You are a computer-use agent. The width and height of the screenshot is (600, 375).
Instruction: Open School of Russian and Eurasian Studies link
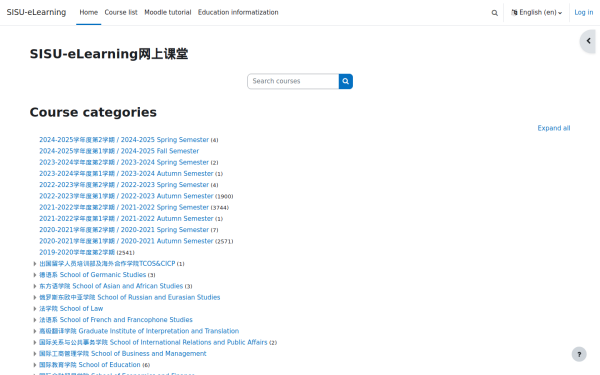pos(130,297)
